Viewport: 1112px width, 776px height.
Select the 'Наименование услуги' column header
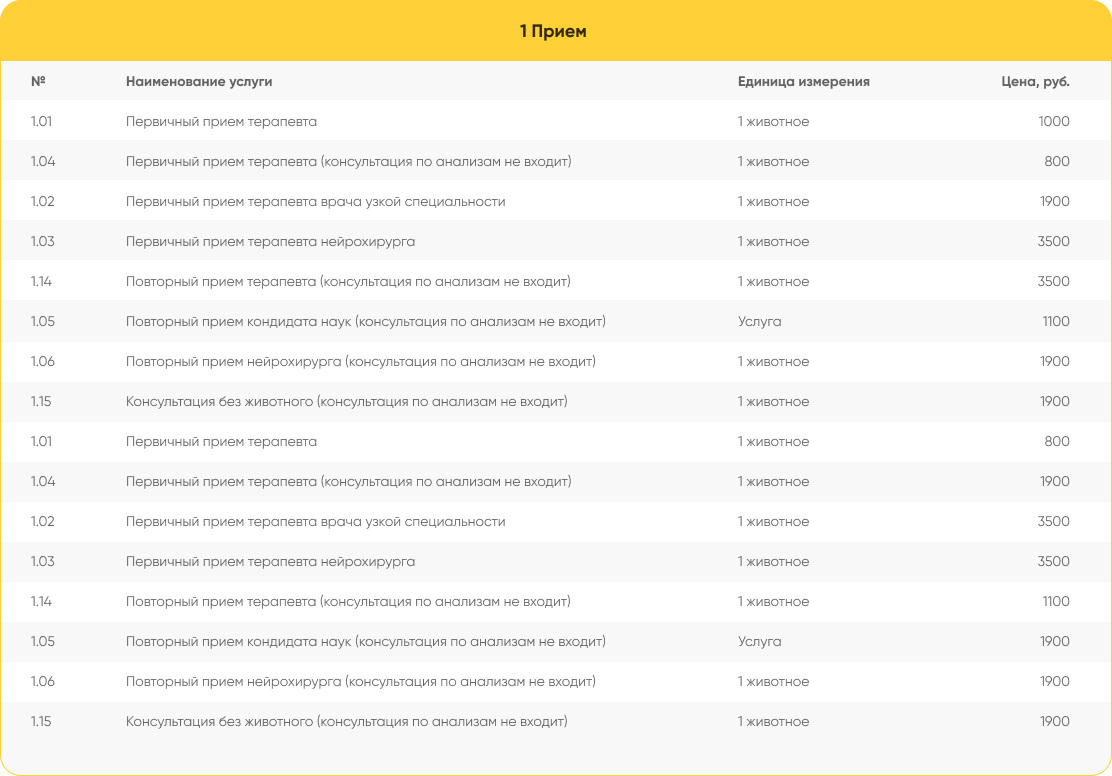(199, 82)
